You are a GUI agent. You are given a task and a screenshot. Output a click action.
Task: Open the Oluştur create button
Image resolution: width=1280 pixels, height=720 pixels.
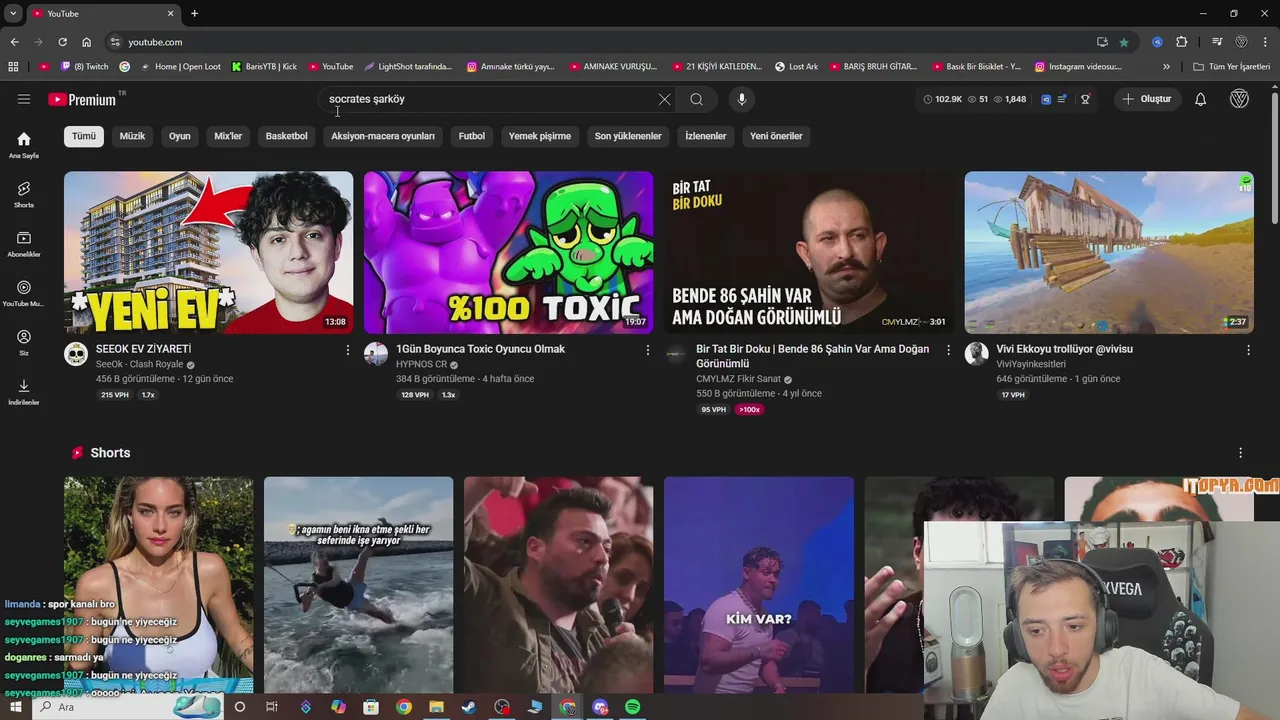point(1146,99)
